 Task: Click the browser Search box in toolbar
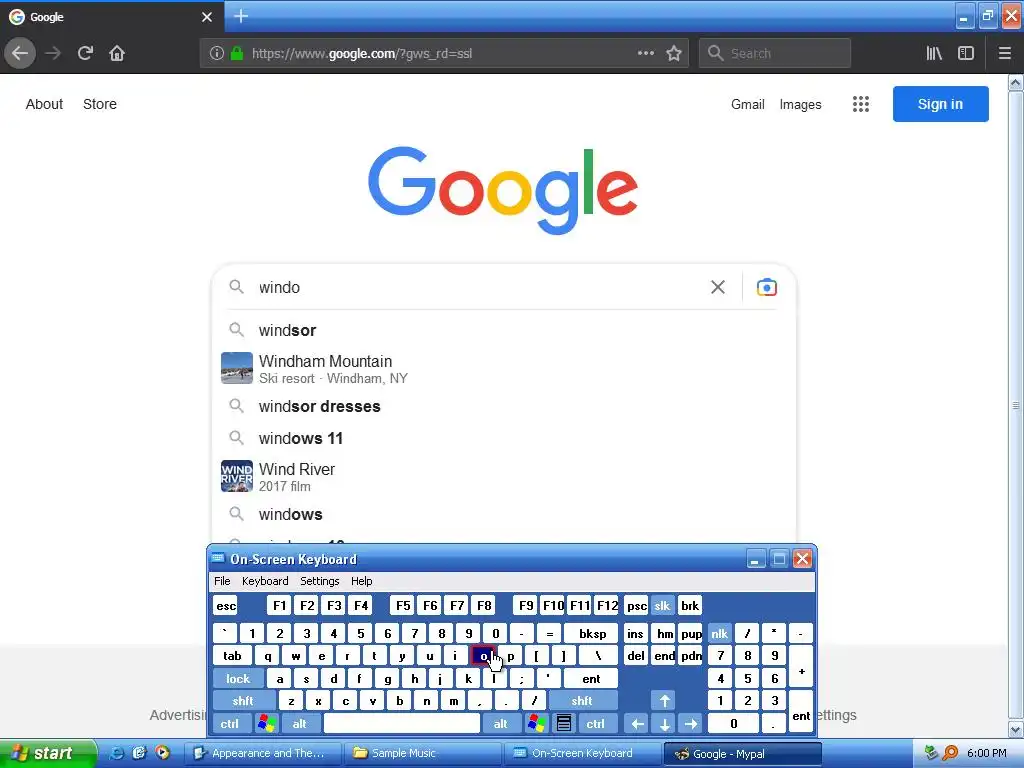click(775, 53)
